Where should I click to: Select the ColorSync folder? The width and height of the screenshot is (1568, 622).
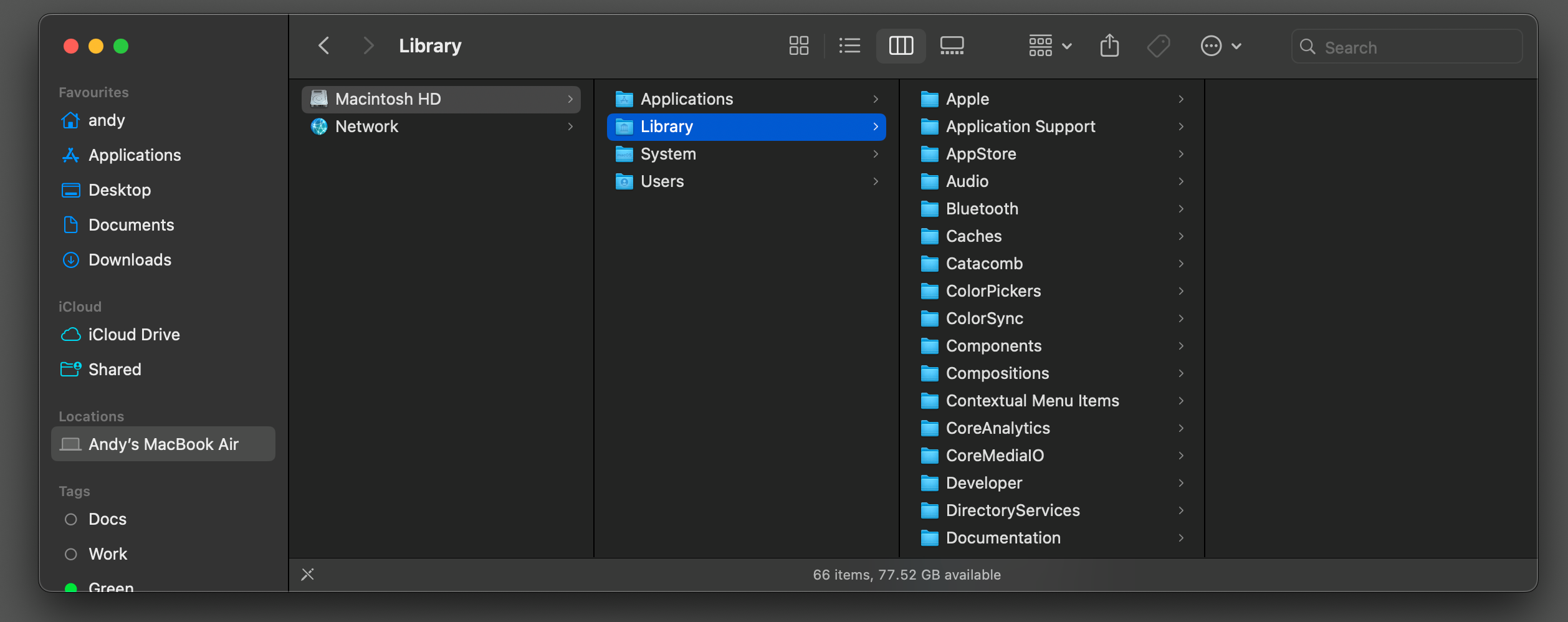click(x=1052, y=318)
